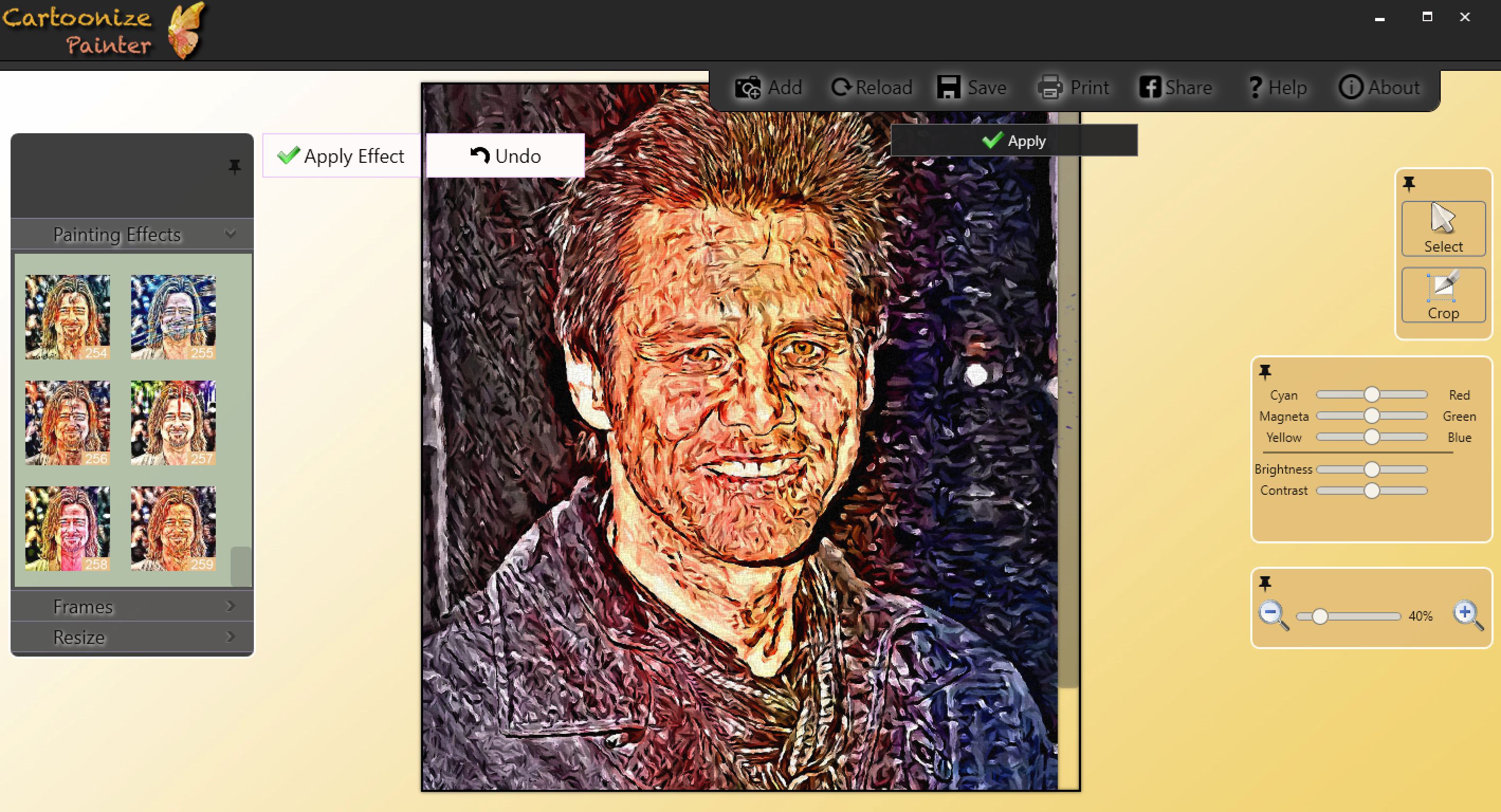
Task: Click the Print printer icon
Action: click(x=1050, y=88)
